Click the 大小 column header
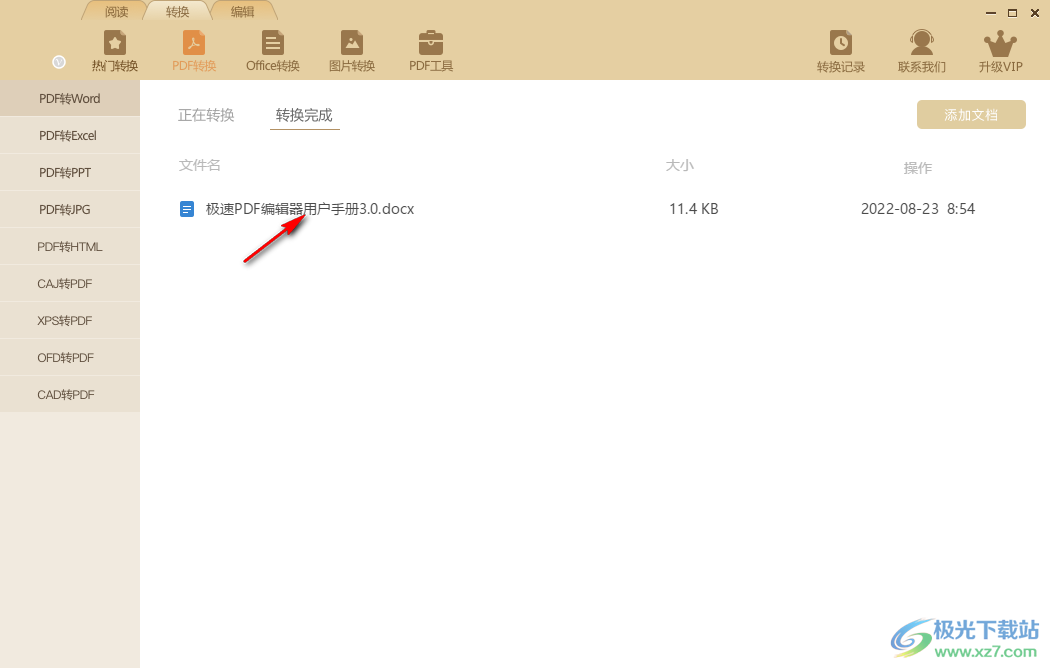Image resolution: width=1050 pixels, height=668 pixels. tap(680, 165)
